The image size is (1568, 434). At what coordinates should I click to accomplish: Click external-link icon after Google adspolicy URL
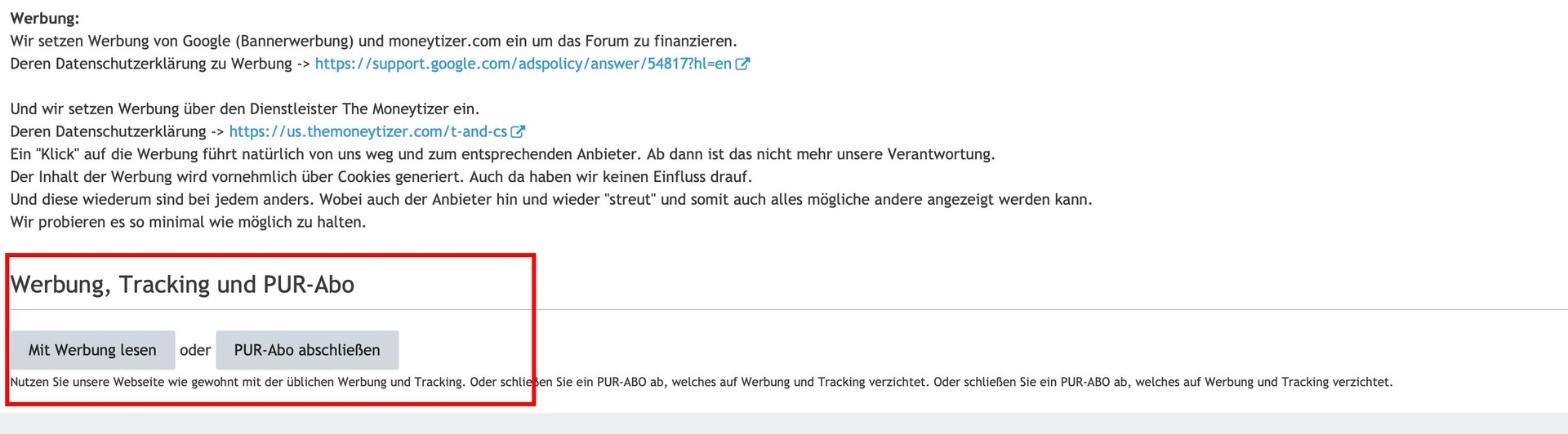click(742, 64)
